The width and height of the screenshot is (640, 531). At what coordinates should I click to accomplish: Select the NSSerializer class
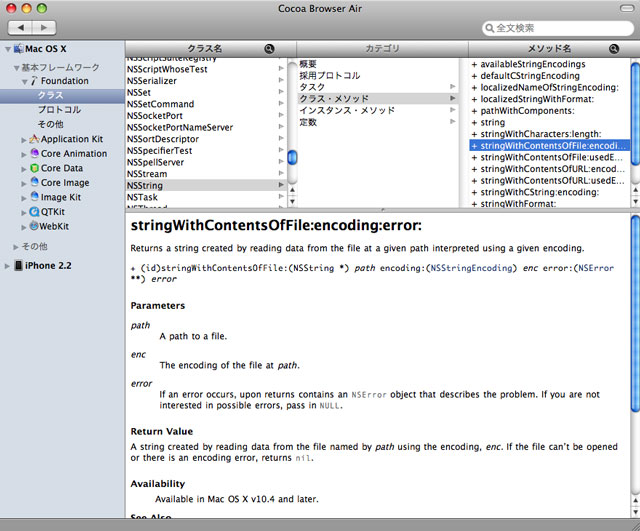click(x=206, y=81)
